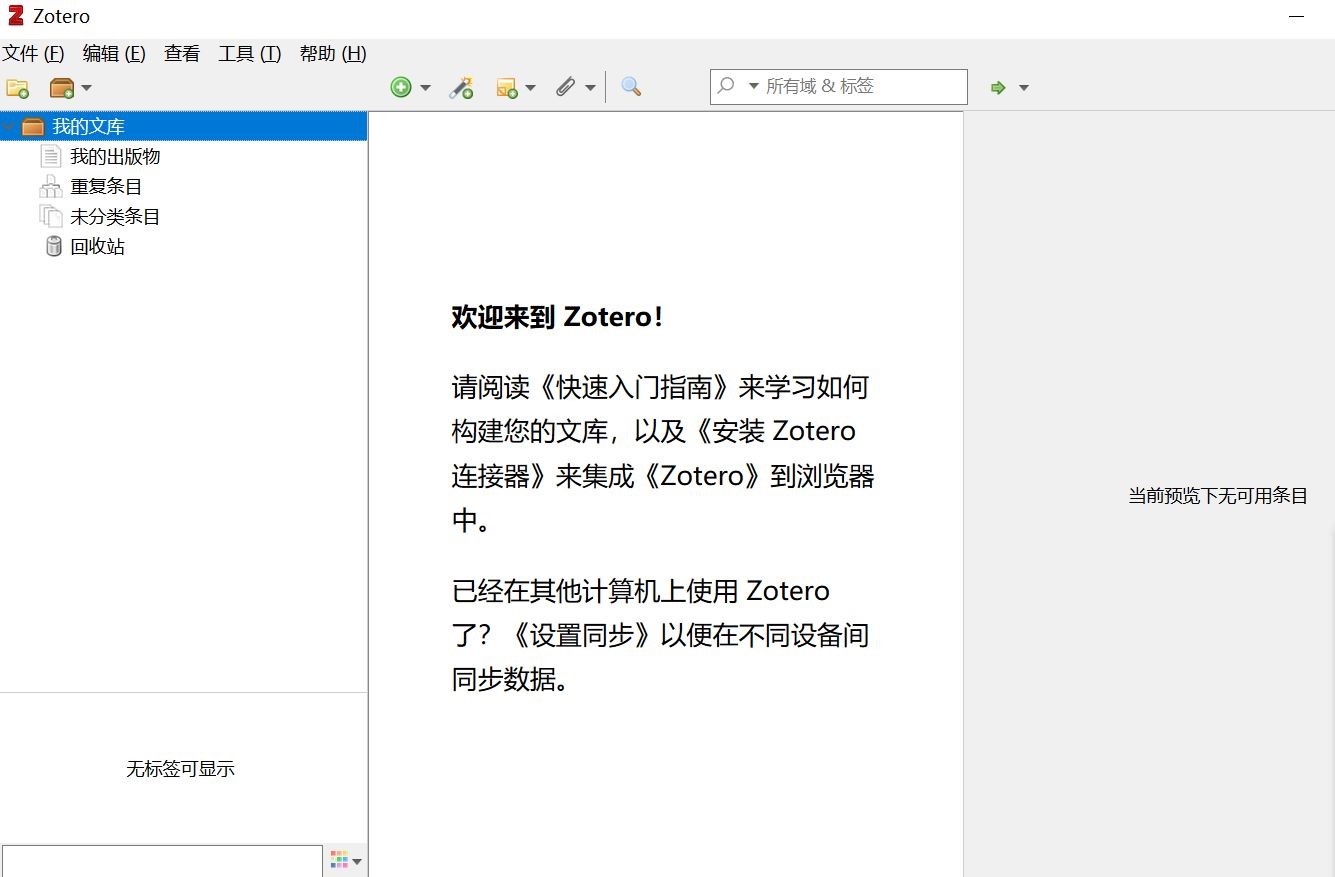1335x877 pixels.
Task: Click the 当前预览下无可用条目 message
Action: pyautogui.click(x=1218, y=496)
